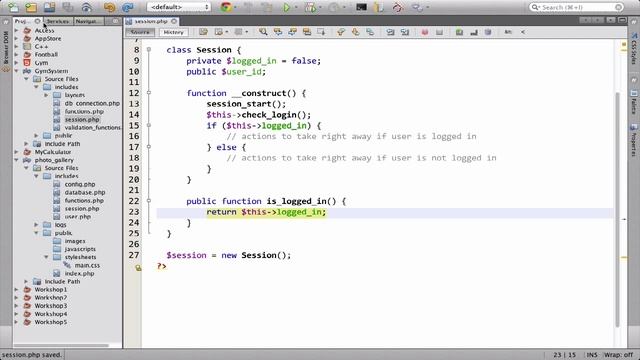Click the Redo arrow icon

point(128,7)
